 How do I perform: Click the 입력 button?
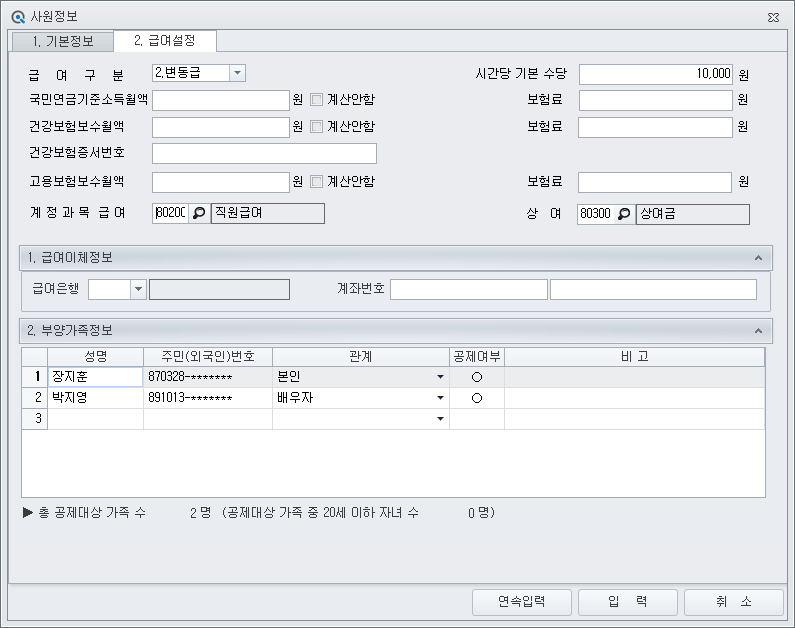point(628,602)
